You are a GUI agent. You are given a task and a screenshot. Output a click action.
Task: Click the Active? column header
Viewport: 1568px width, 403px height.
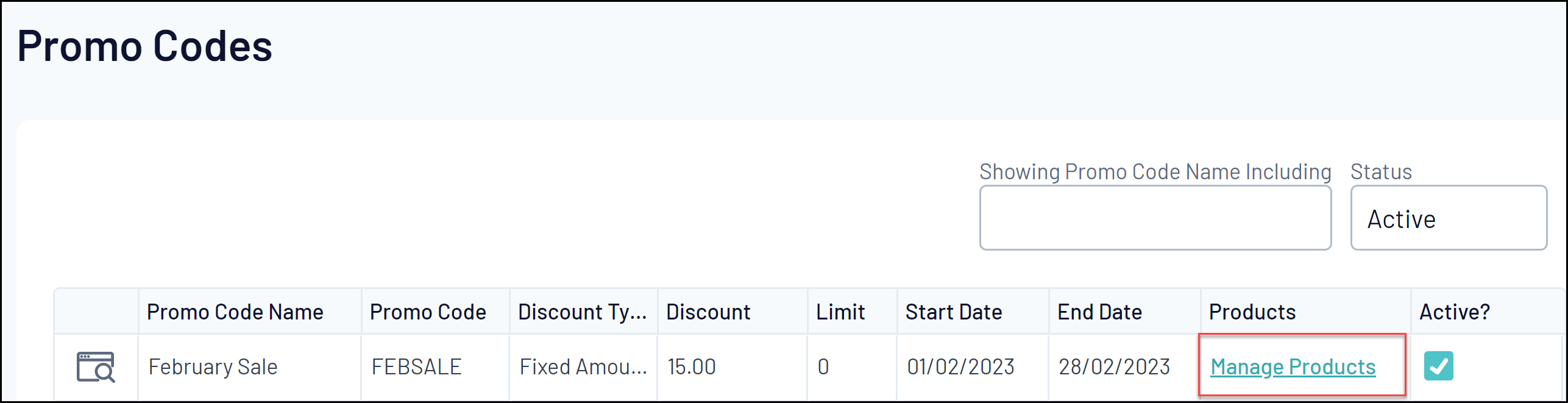pyautogui.click(x=1455, y=312)
